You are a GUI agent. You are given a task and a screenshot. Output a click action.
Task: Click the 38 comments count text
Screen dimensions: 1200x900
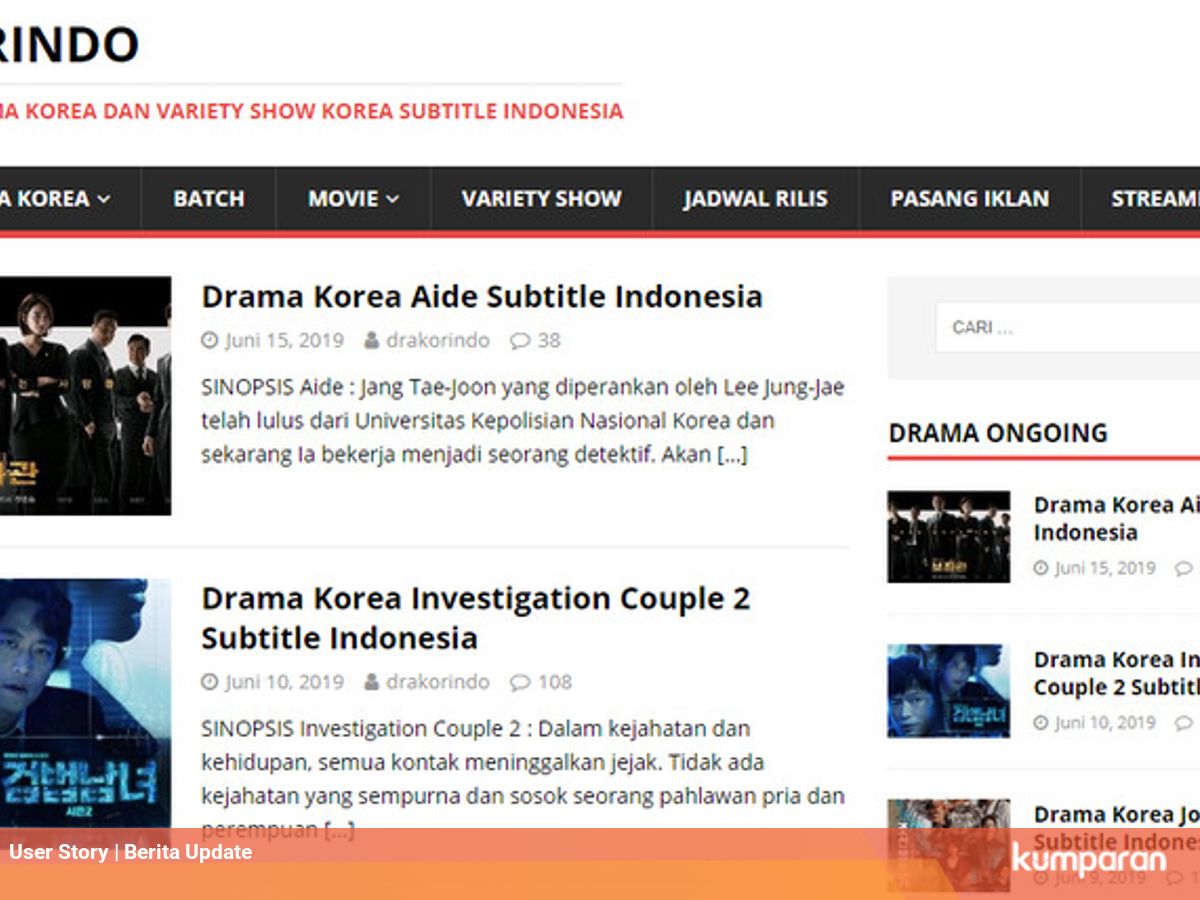click(x=549, y=340)
